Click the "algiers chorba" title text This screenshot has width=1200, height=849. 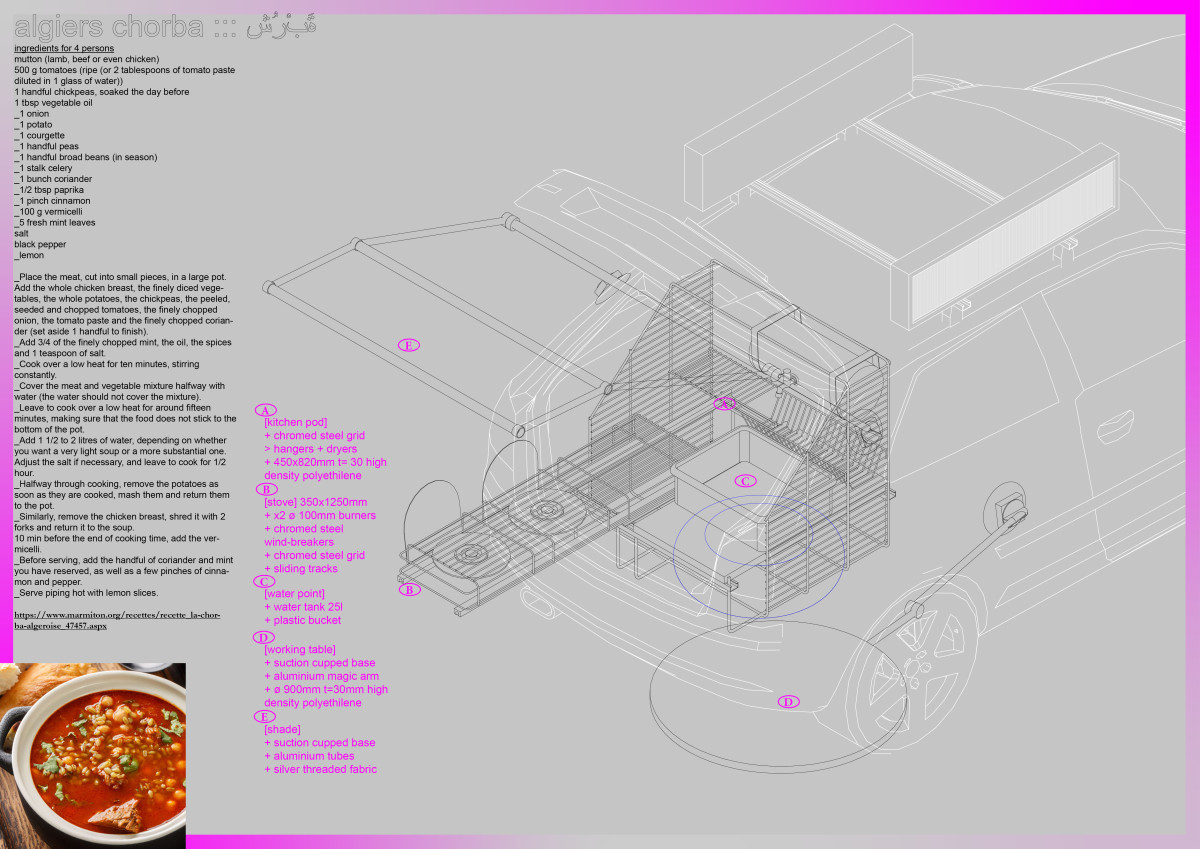pyautogui.click(x=108, y=27)
